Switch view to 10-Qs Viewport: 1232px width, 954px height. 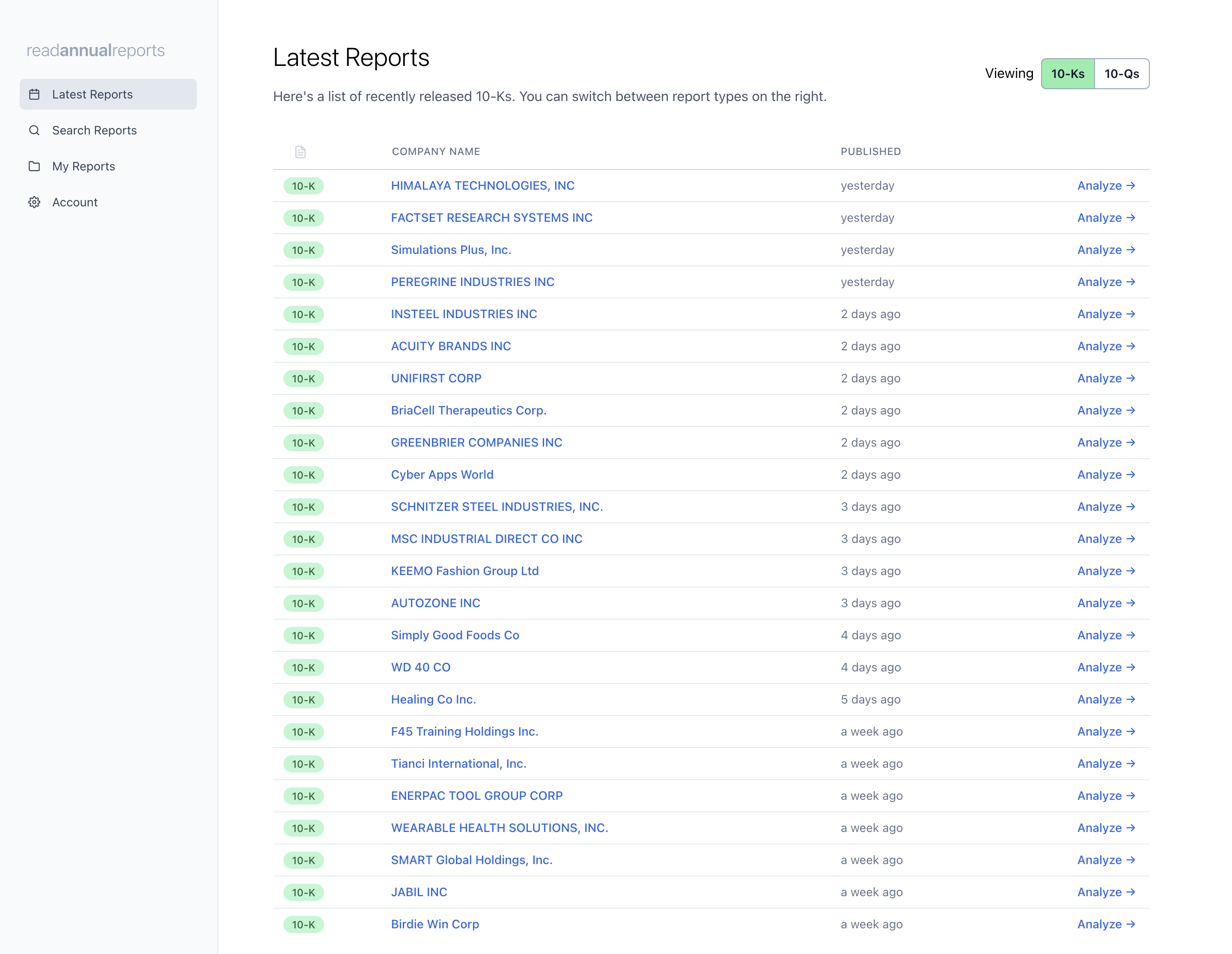(1121, 74)
